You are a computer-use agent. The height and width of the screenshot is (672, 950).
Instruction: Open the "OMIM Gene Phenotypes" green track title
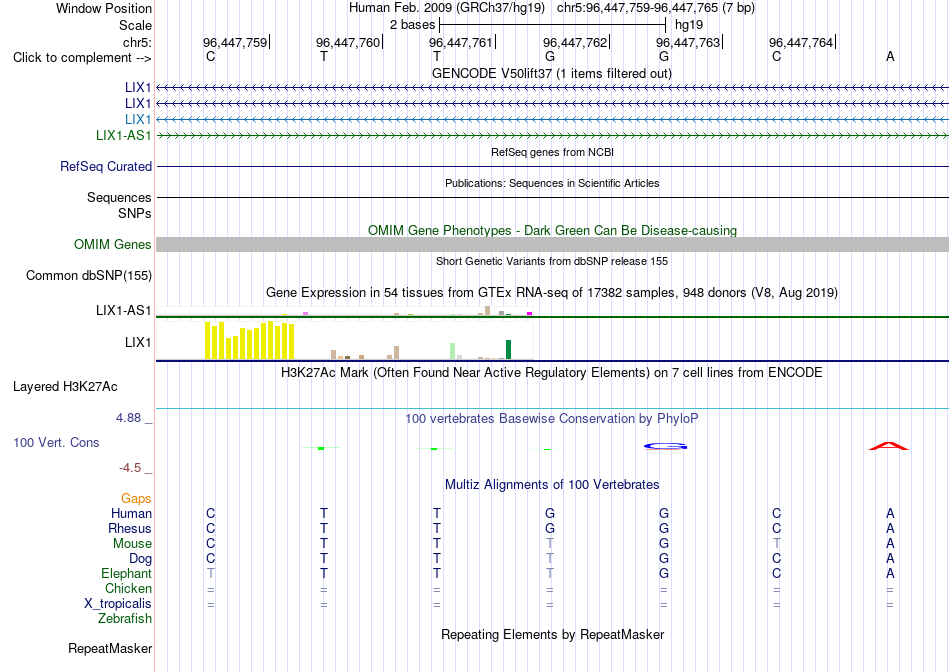(552, 230)
